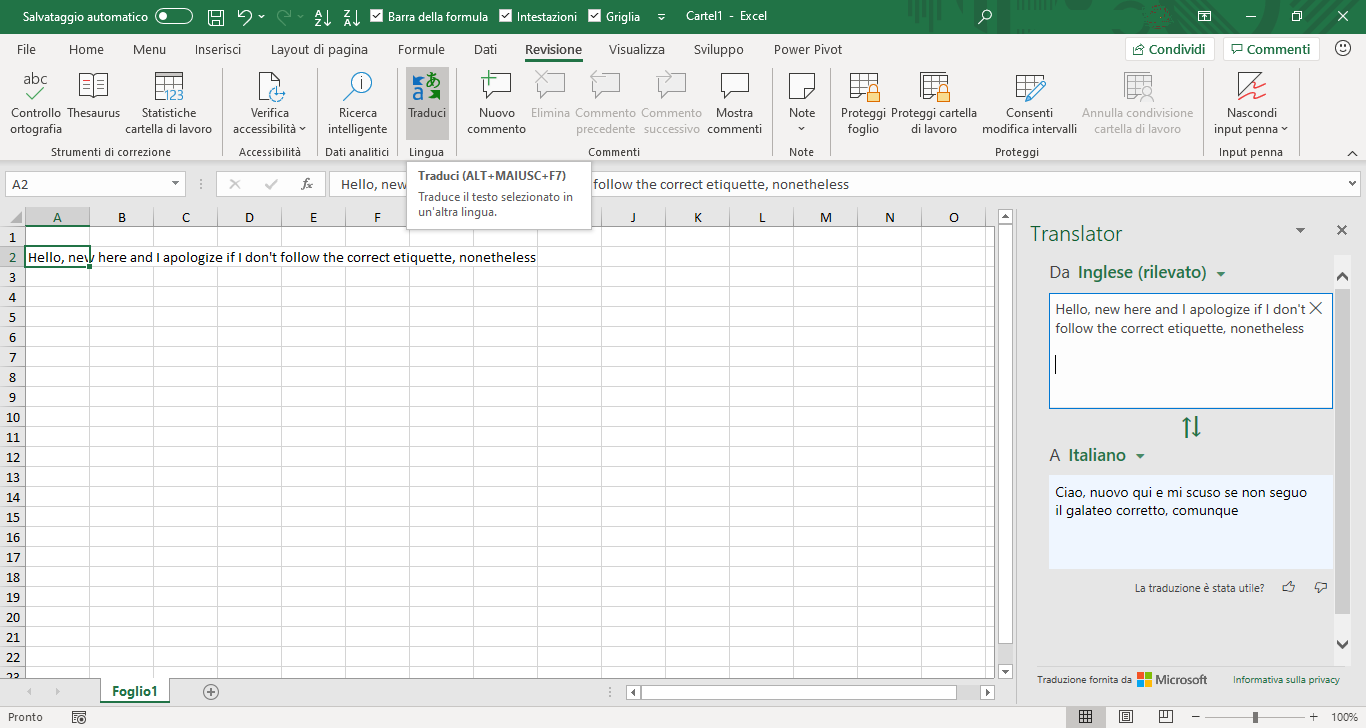This screenshot has width=1366, height=728.
Task: Collapse the ribbon
Action: pos(1352,152)
